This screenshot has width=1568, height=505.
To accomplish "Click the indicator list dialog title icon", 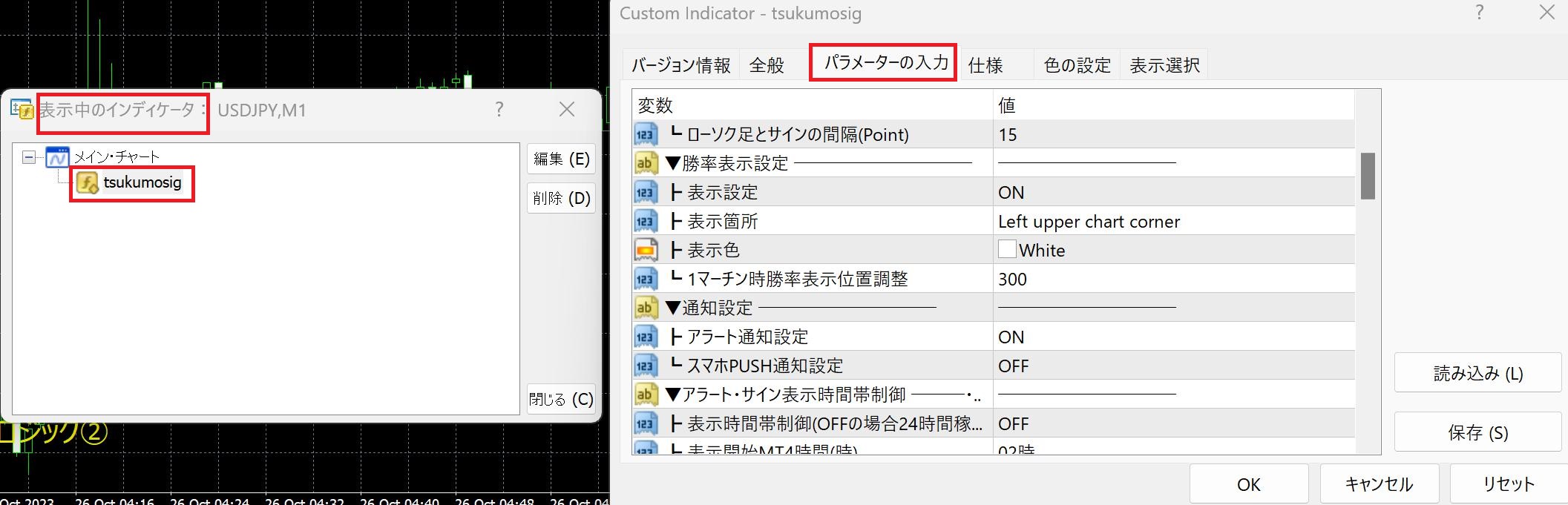I will click(x=22, y=110).
